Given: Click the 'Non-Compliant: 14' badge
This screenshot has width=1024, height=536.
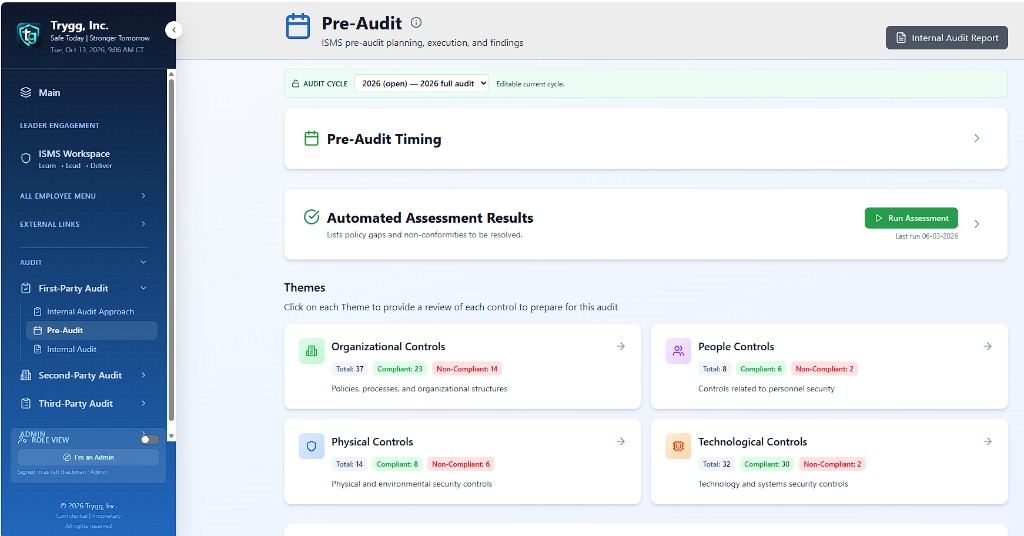Looking at the screenshot, I should point(467,369).
